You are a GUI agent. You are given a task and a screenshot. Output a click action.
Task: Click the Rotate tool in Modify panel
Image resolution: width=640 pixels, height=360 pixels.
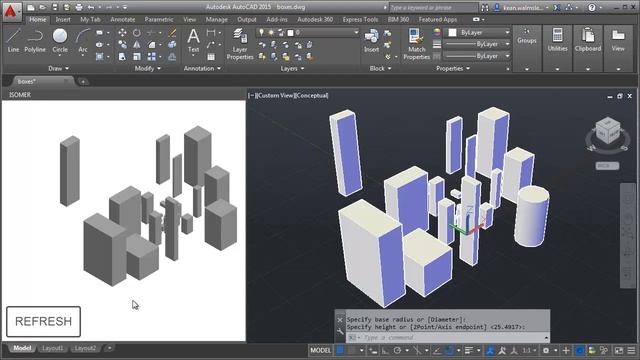coord(137,33)
